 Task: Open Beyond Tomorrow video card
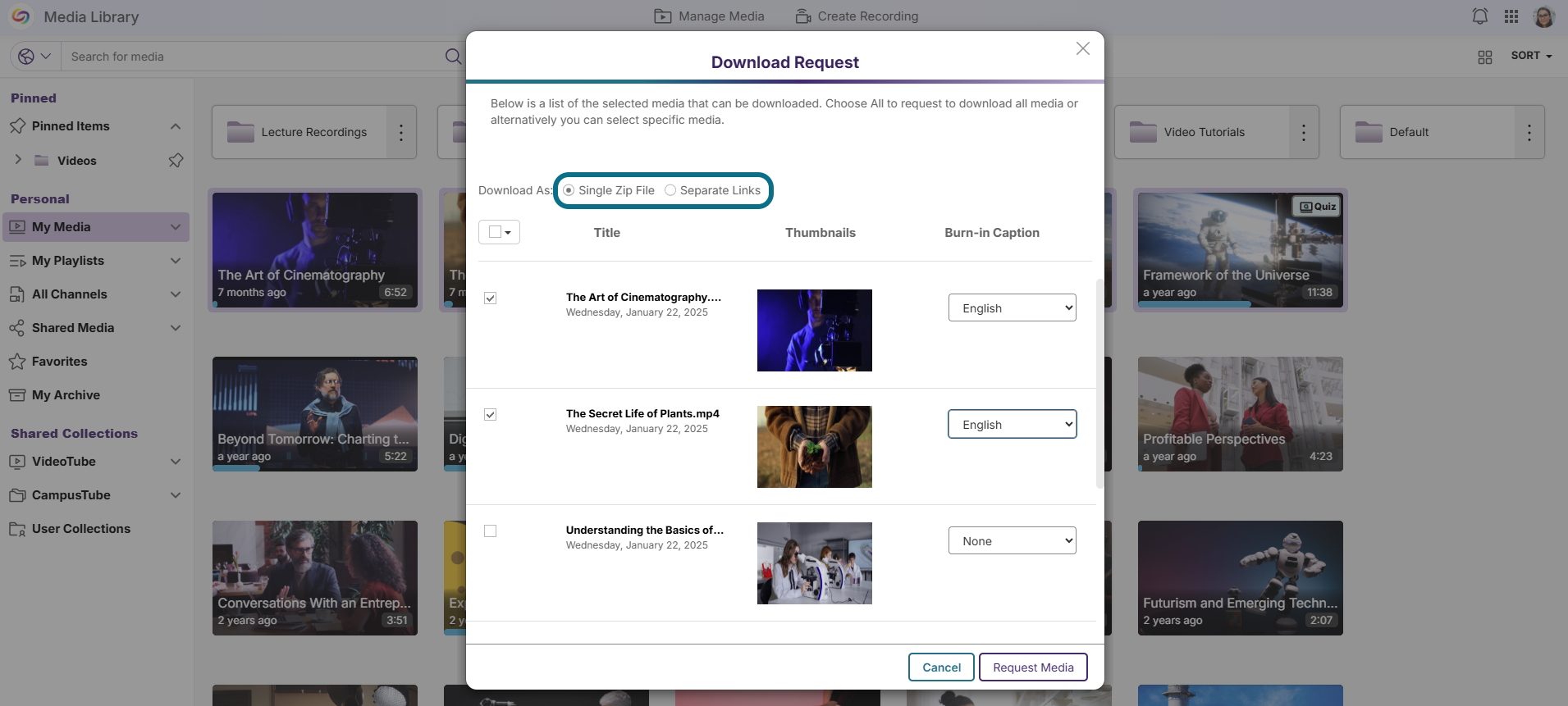(x=315, y=414)
